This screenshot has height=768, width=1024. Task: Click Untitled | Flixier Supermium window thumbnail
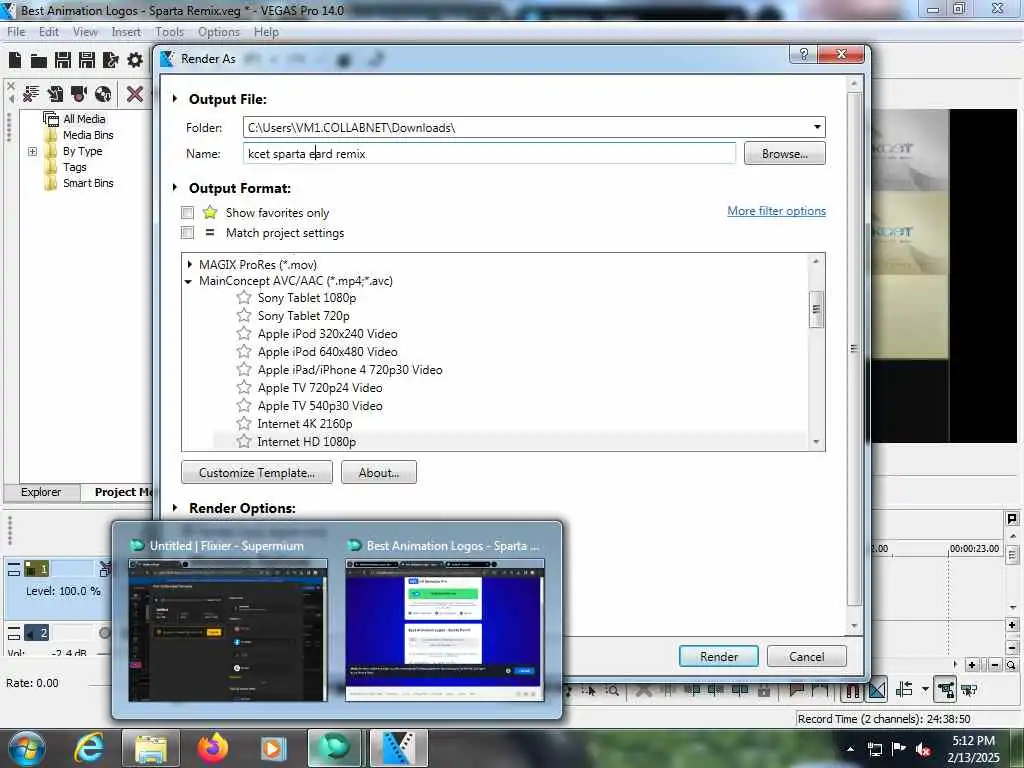point(228,630)
